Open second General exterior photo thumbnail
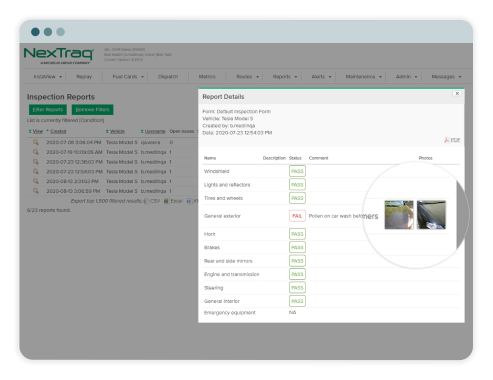This screenshot has height=380, width=493. click(x=431, y=215)
